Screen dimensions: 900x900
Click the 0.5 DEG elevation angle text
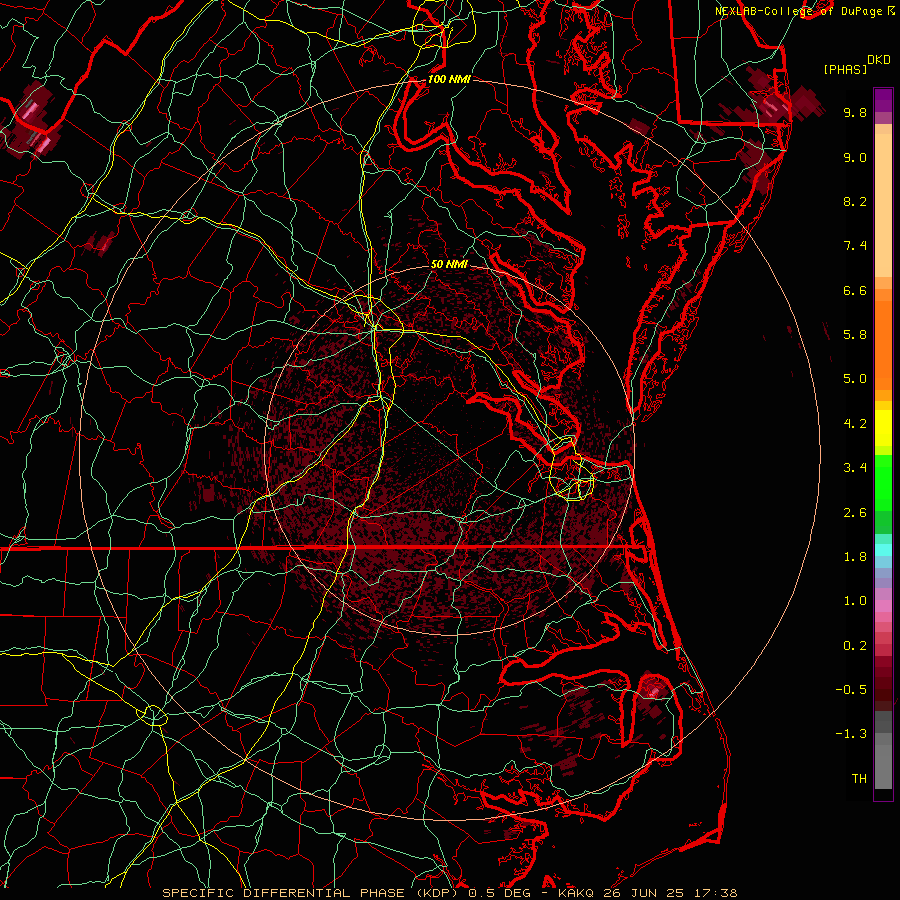(x=501, y=893)
